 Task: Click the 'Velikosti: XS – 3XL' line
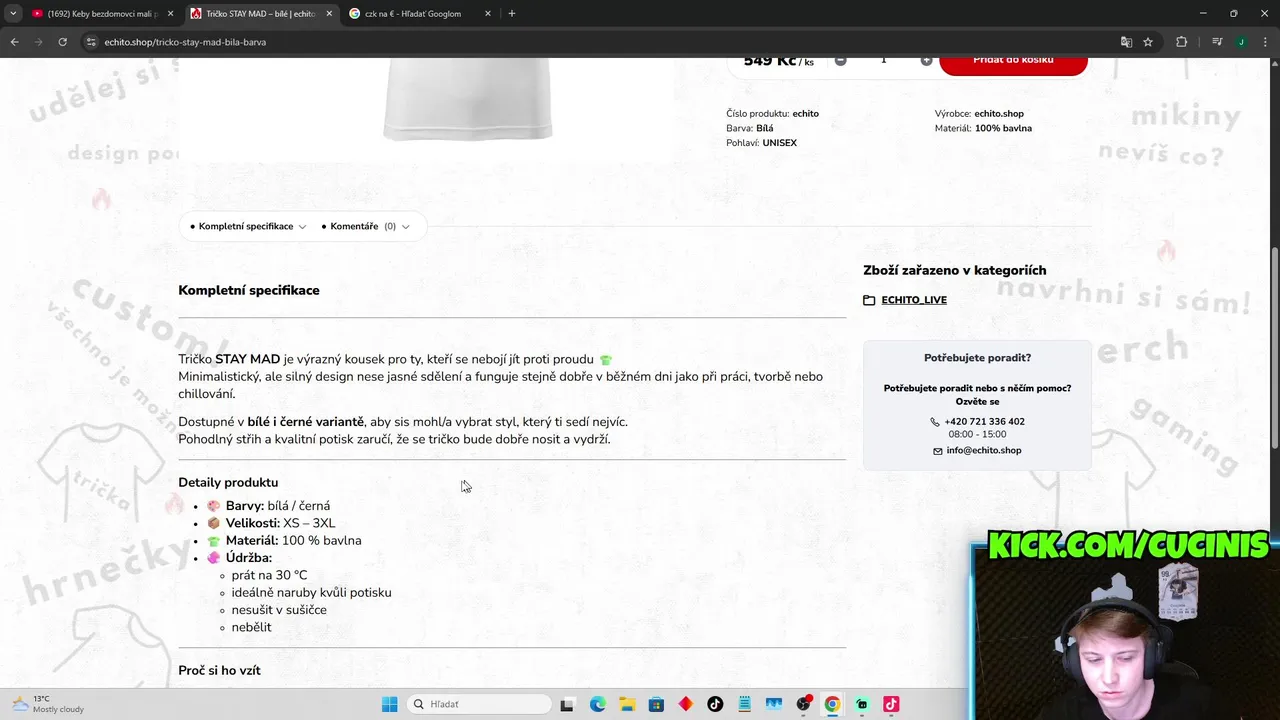(x=280, y=523)
